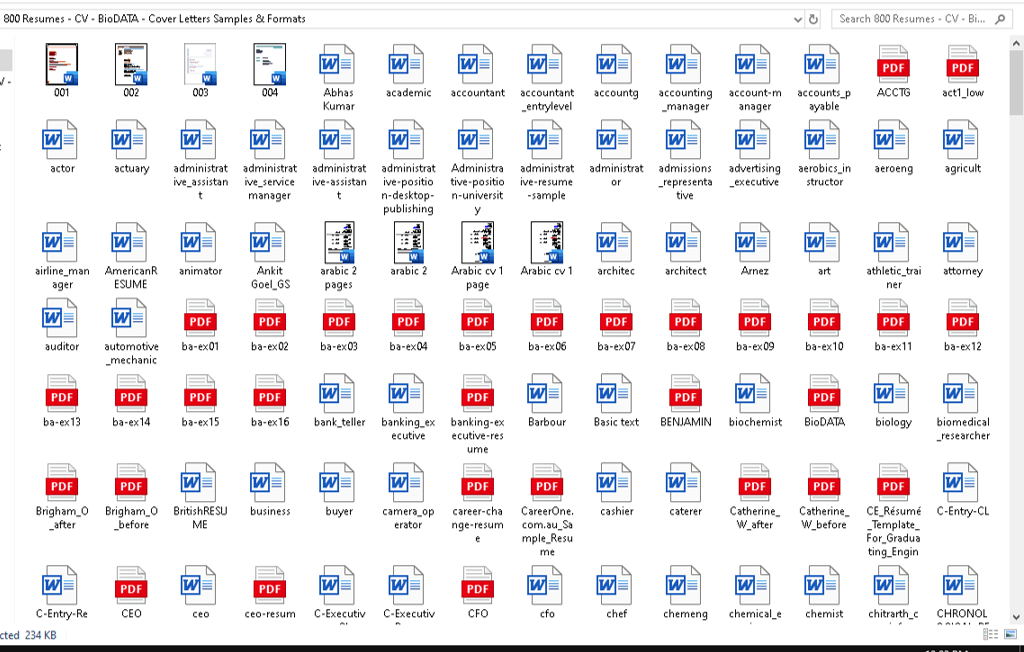Click the actor Word document icon
The height and width of the screenshot is (652, 1024).
pyautogui.click(x=61, y=140)
